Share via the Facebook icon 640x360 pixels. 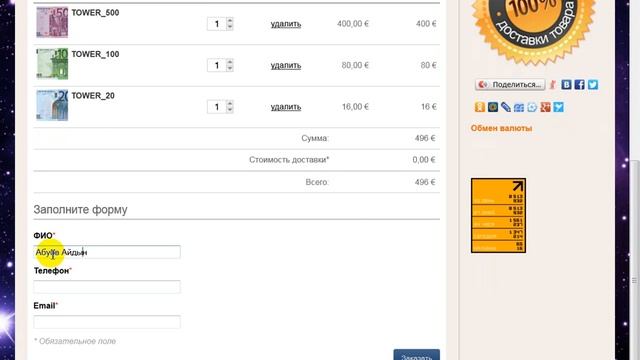pyautogui.click(x=579, y=84)
